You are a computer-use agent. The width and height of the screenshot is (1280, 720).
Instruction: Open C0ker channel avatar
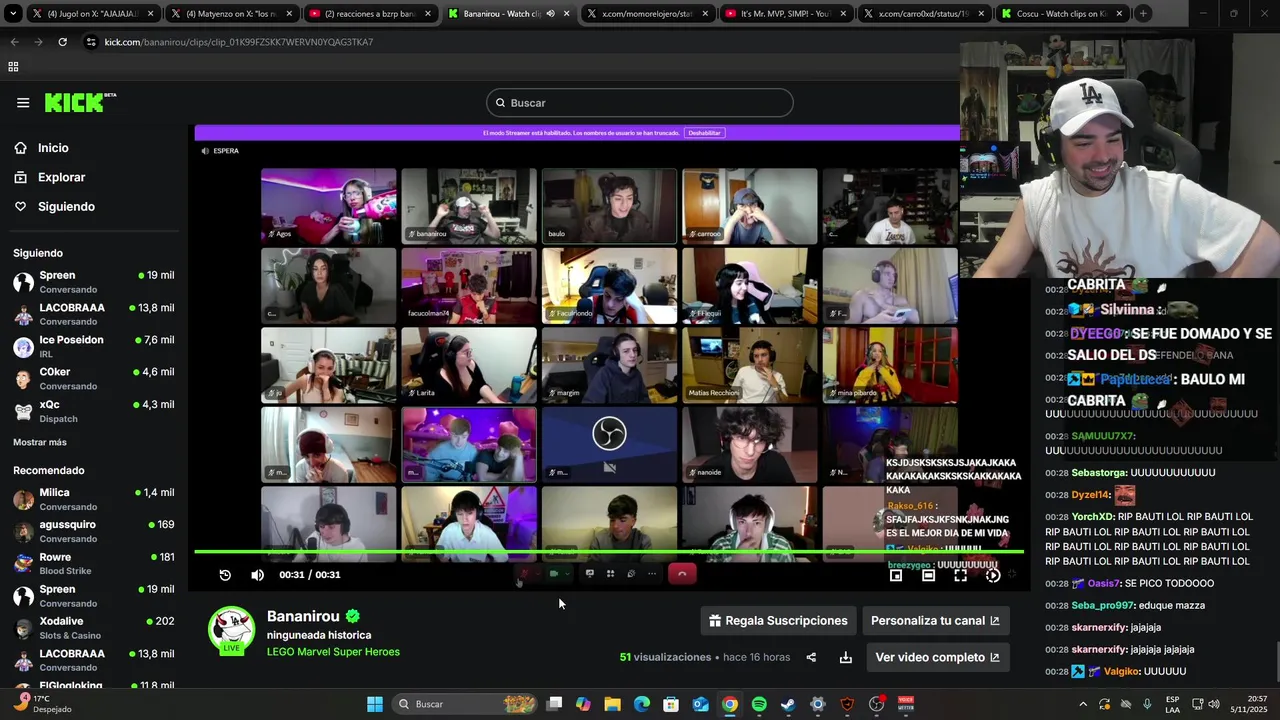tap(23, 379)
